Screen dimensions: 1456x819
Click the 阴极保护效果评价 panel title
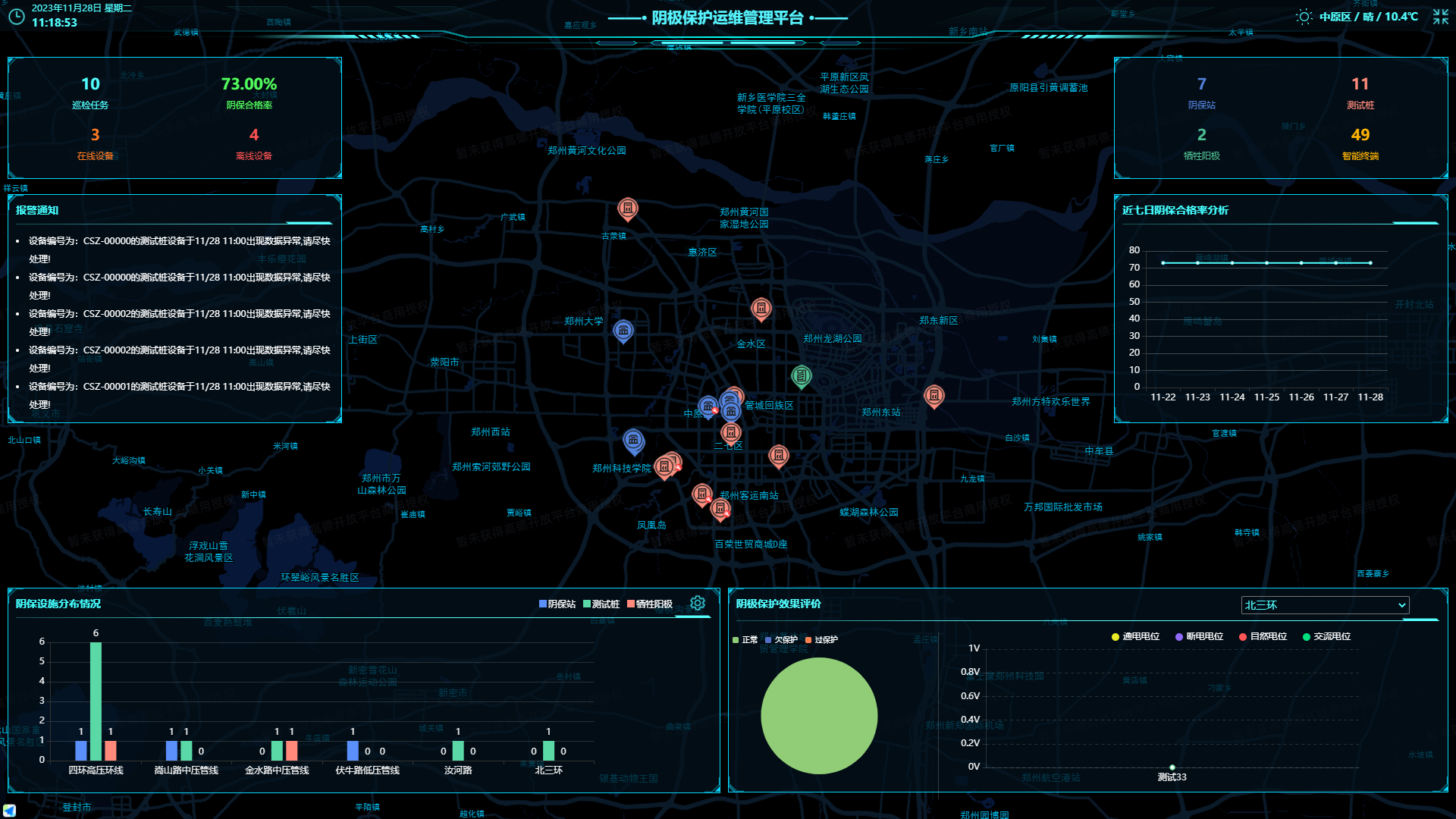779,604
